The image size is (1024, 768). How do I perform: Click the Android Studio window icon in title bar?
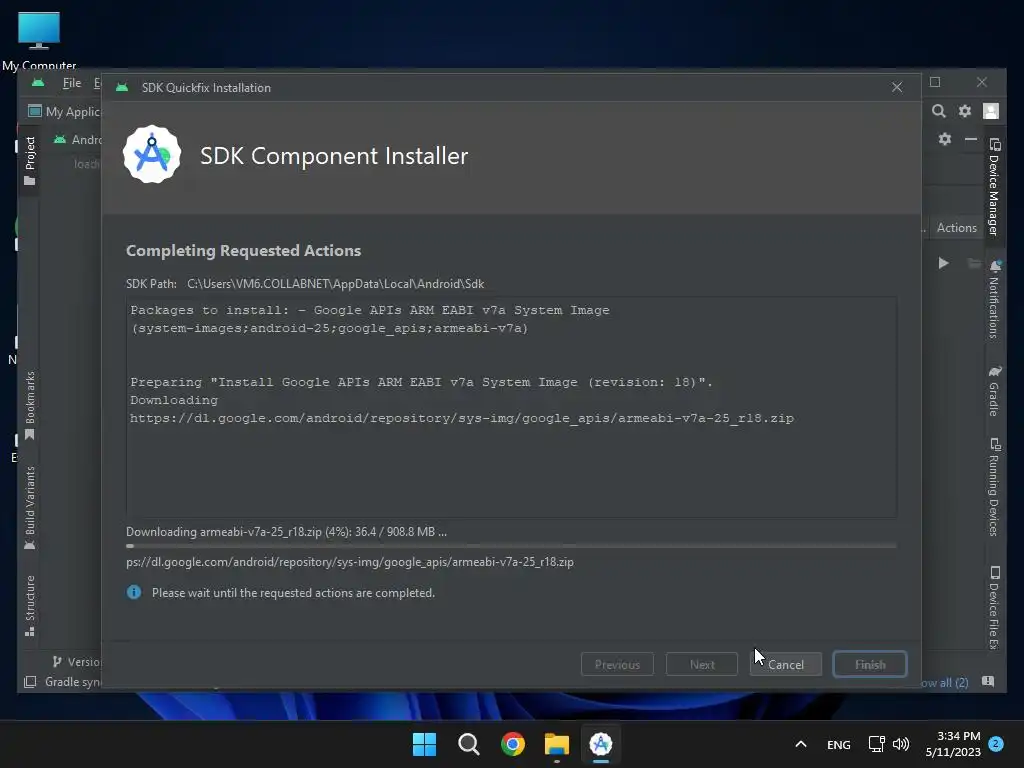[38, 82]
